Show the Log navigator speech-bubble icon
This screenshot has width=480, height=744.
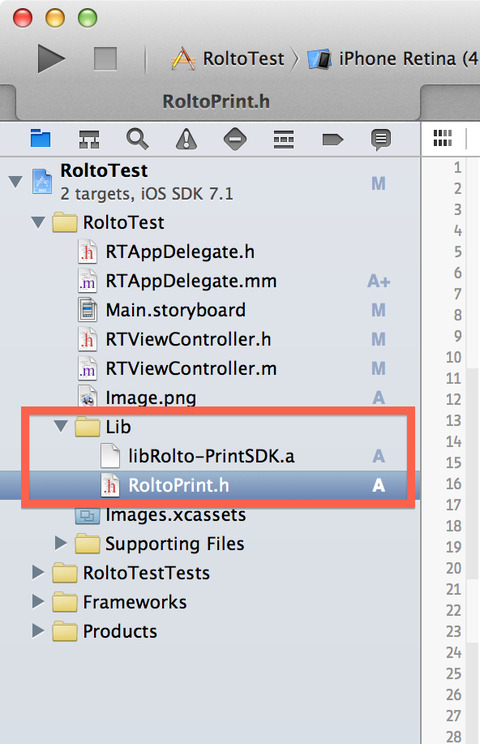[x=381, y=140]
